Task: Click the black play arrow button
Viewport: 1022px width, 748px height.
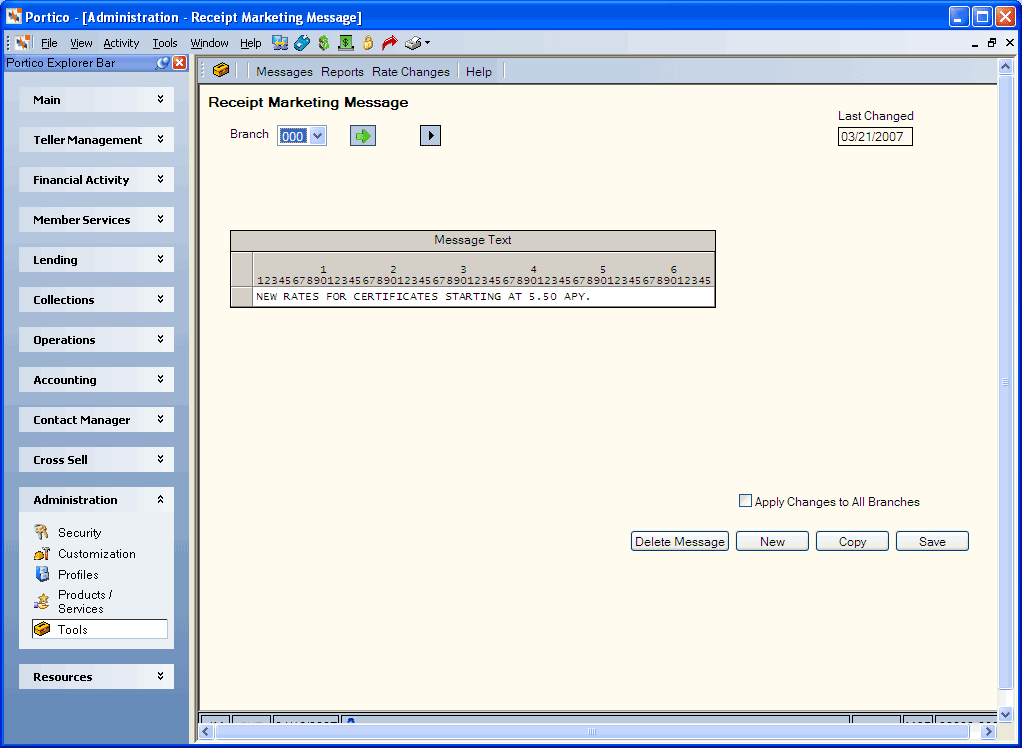Action: 430,136
